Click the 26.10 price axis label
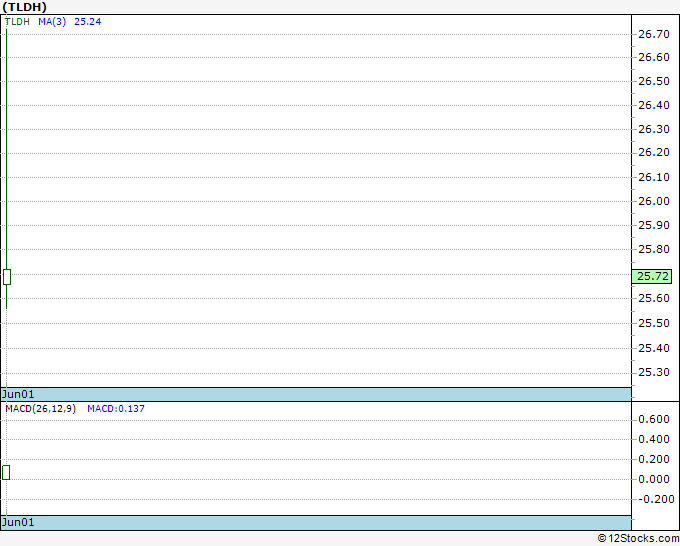 click(654, 177)
